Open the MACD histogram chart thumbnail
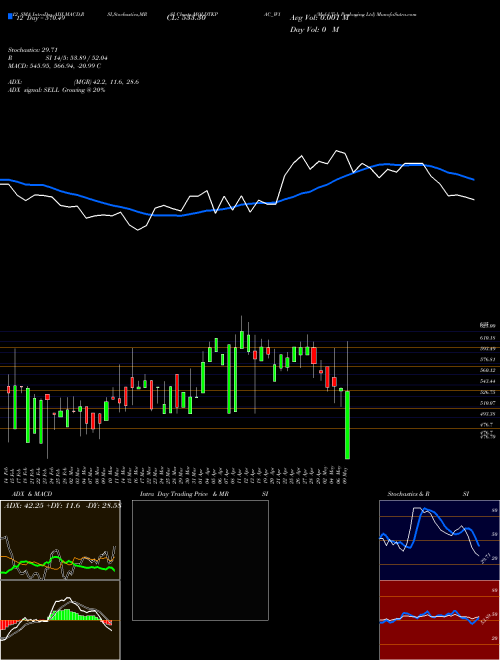This screenshot has height=660, width=500. 60,620
